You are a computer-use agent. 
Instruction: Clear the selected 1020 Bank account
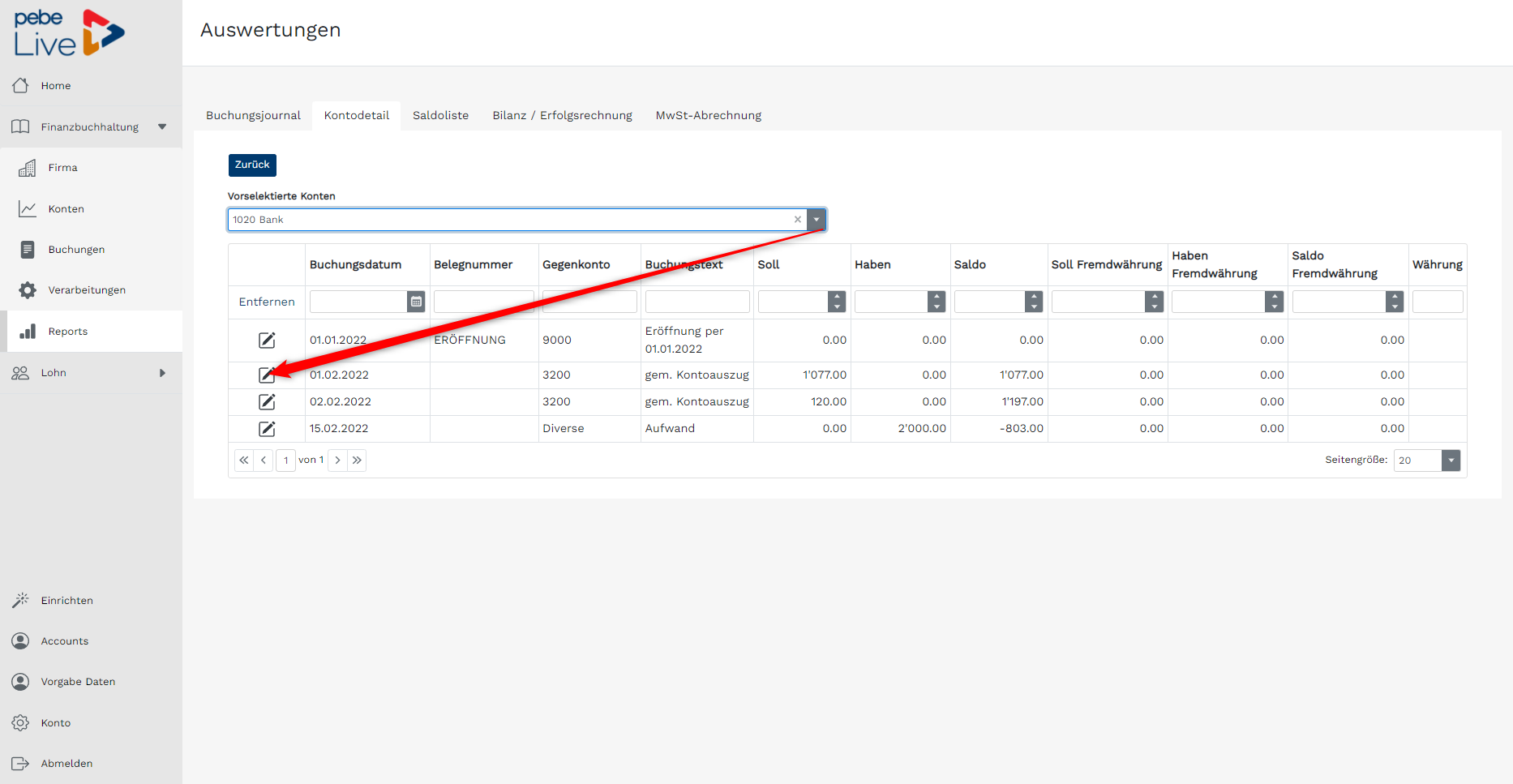pyautogui.click(x=798, y=220)
